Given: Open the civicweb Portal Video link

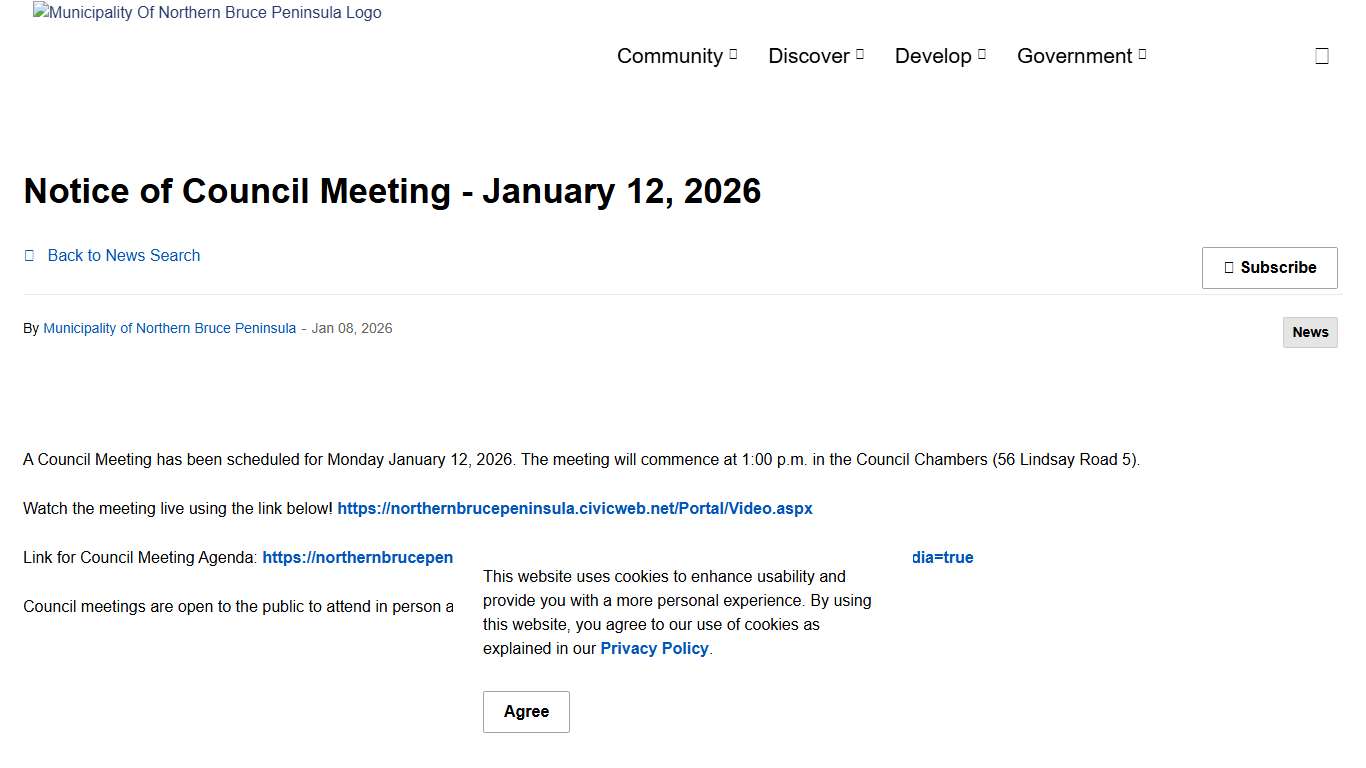Looking at the screenshot, I should coord(575,508).
